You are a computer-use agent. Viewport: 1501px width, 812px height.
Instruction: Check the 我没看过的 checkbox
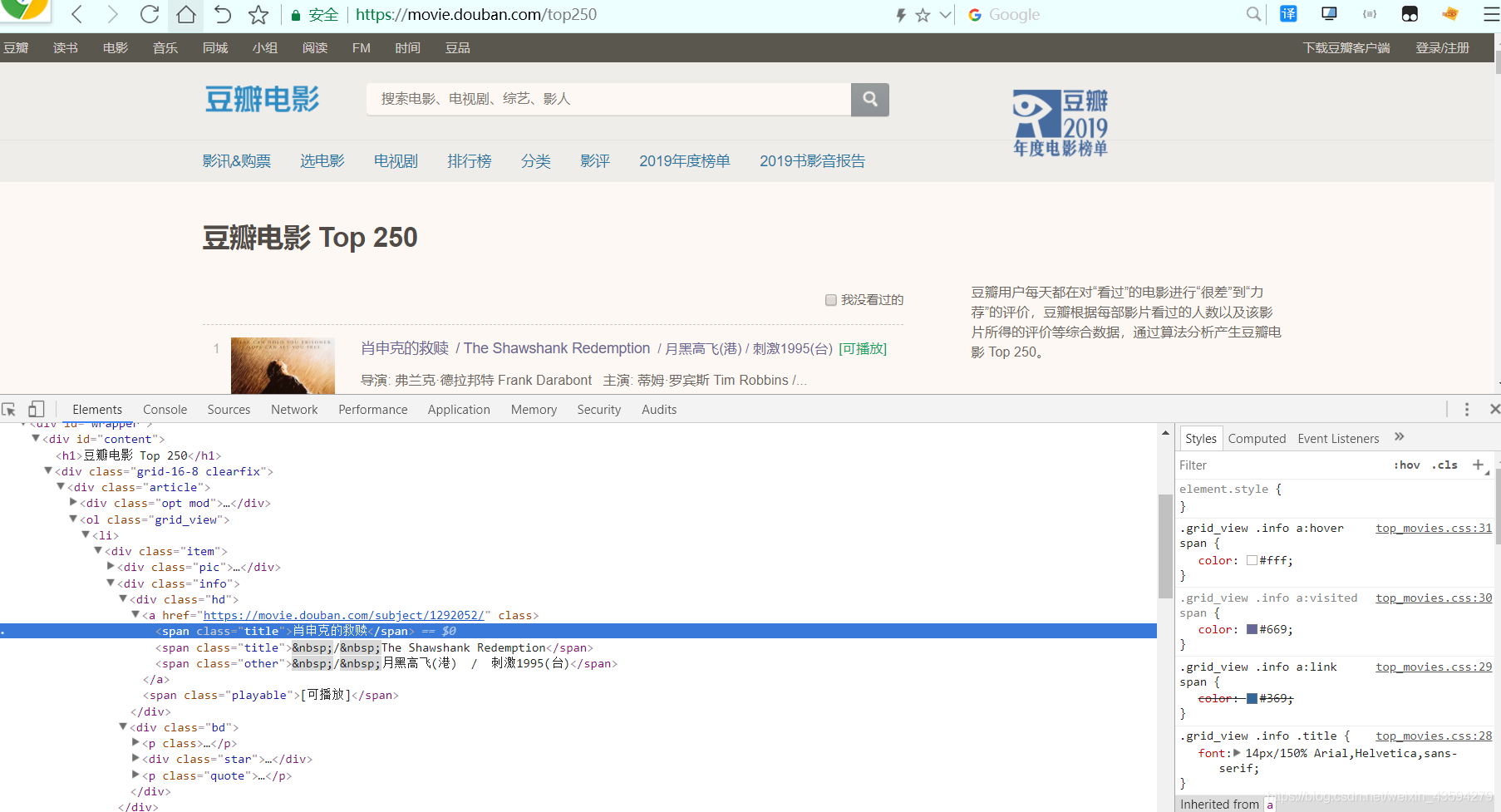830,300
